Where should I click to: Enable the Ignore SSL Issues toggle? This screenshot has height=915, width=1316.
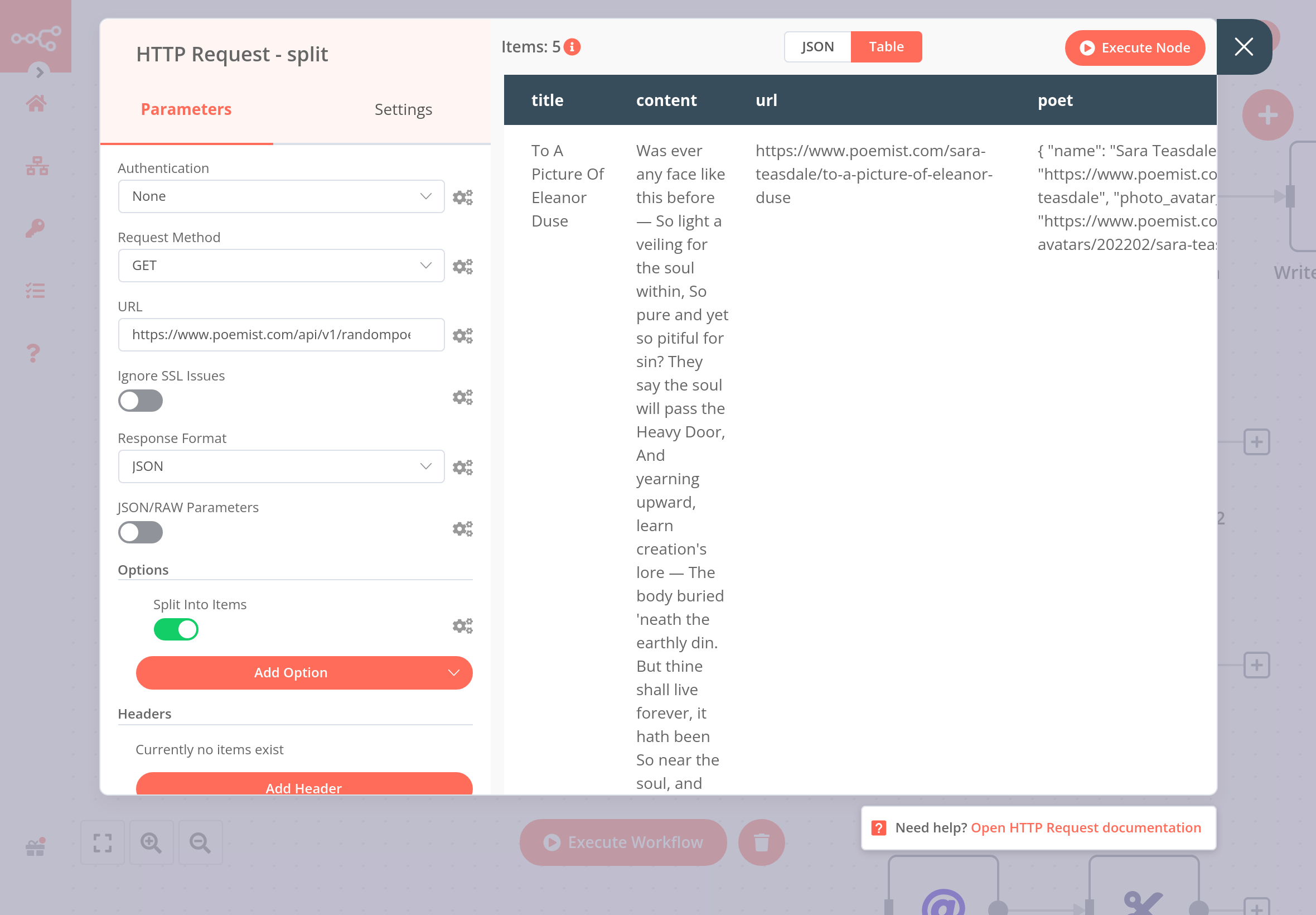point(141,401)
